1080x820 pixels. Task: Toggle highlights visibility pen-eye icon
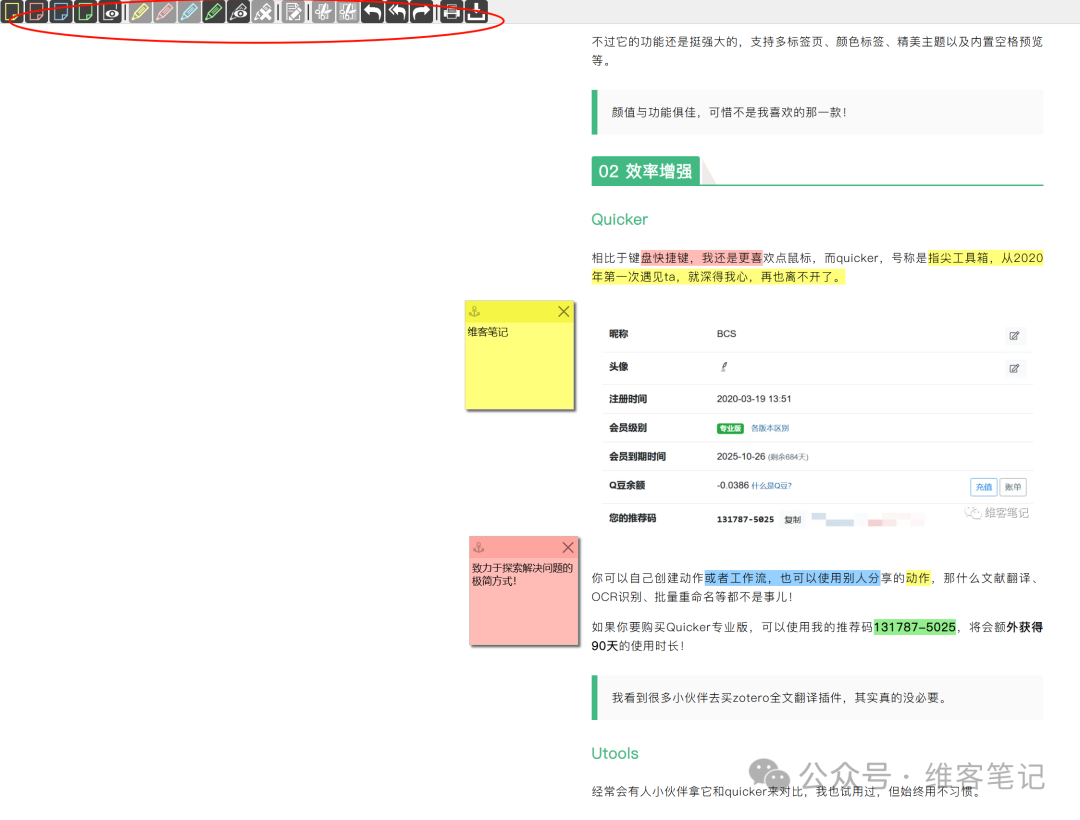pos(239,12)
